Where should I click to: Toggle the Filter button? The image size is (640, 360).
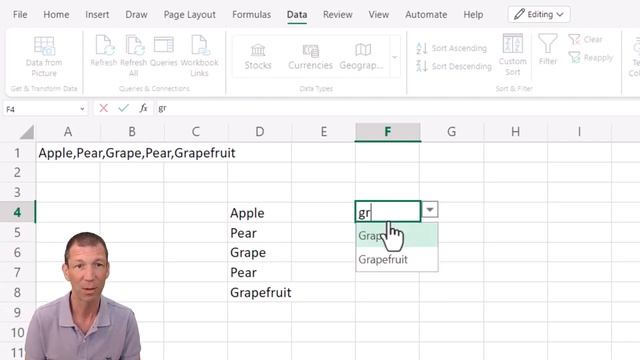pyautogui.click(x=548, y=50)
